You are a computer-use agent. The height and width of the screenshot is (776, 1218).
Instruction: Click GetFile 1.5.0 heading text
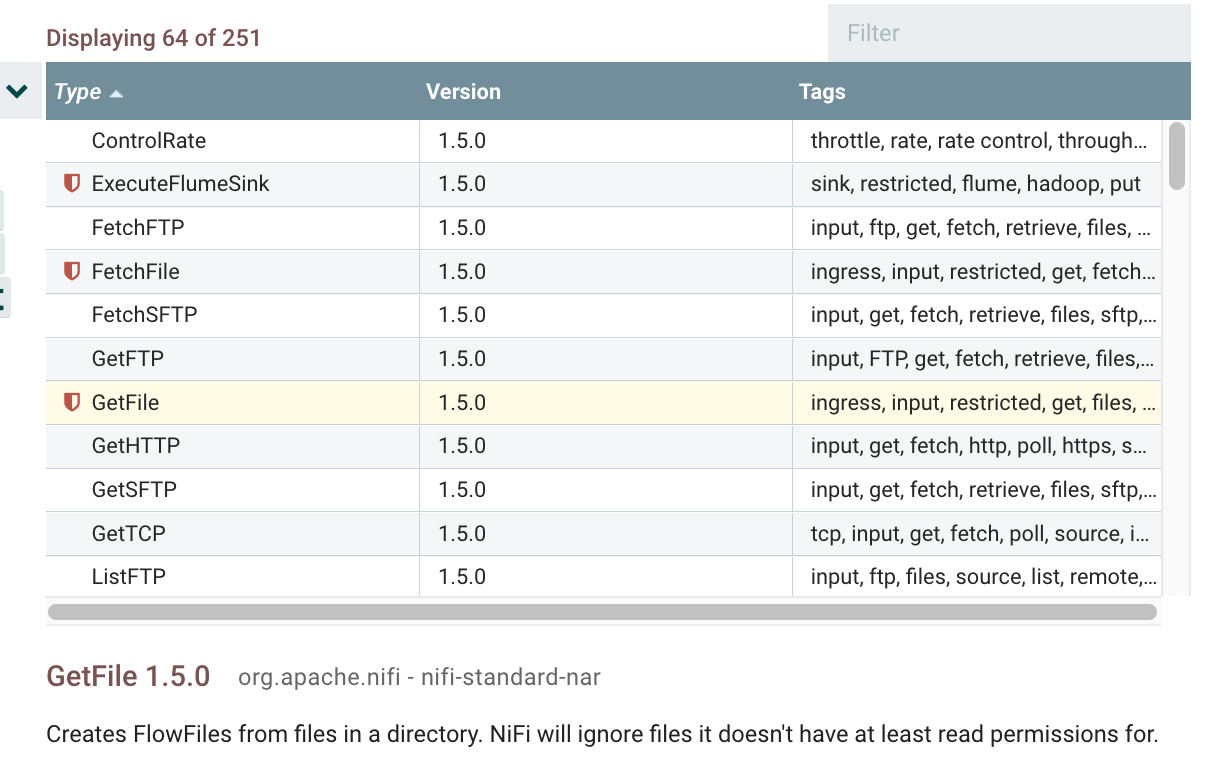(x=128, y=677)
